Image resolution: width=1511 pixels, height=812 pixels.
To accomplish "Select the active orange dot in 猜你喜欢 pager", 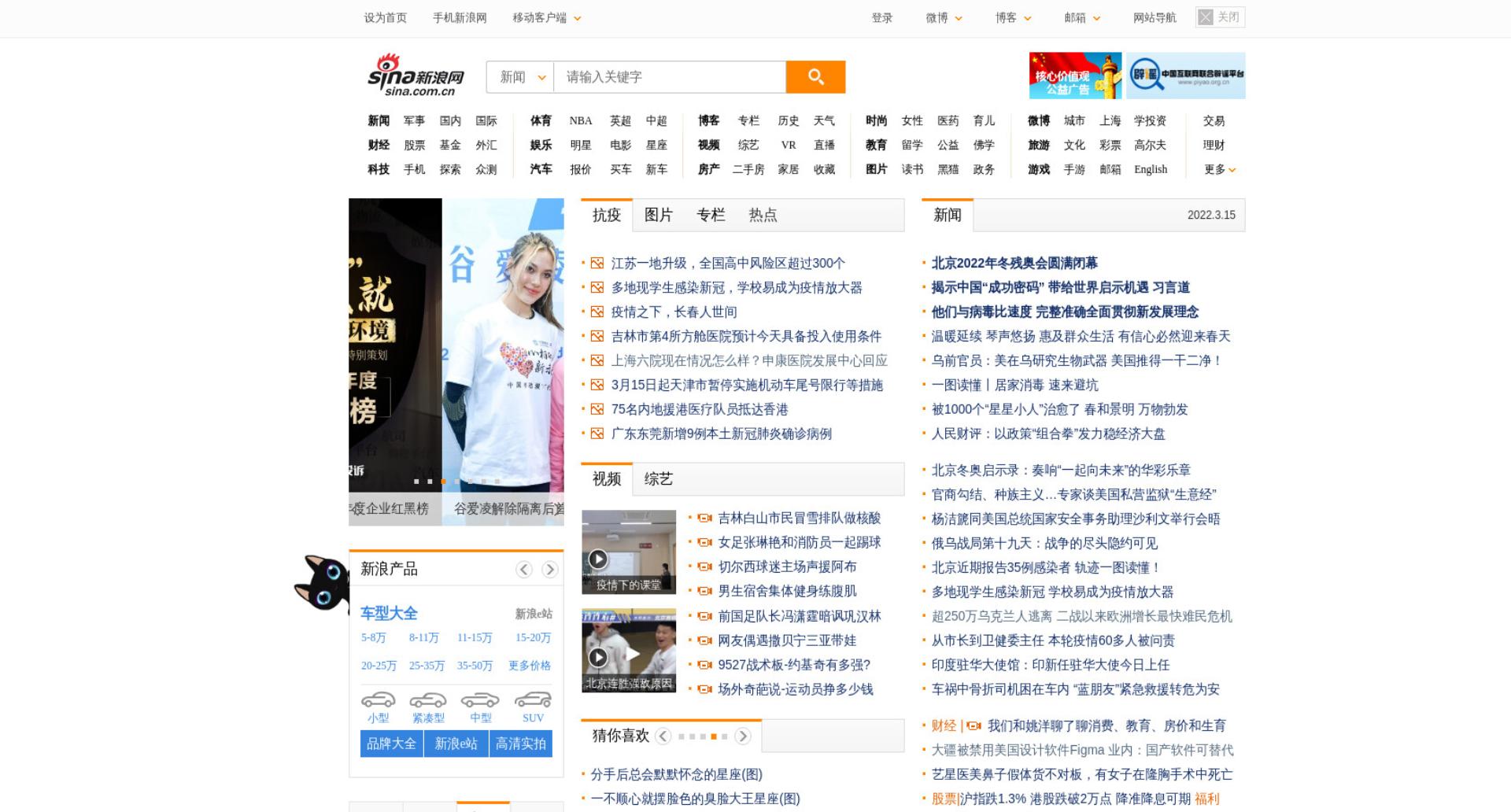I will click(714, 736).
